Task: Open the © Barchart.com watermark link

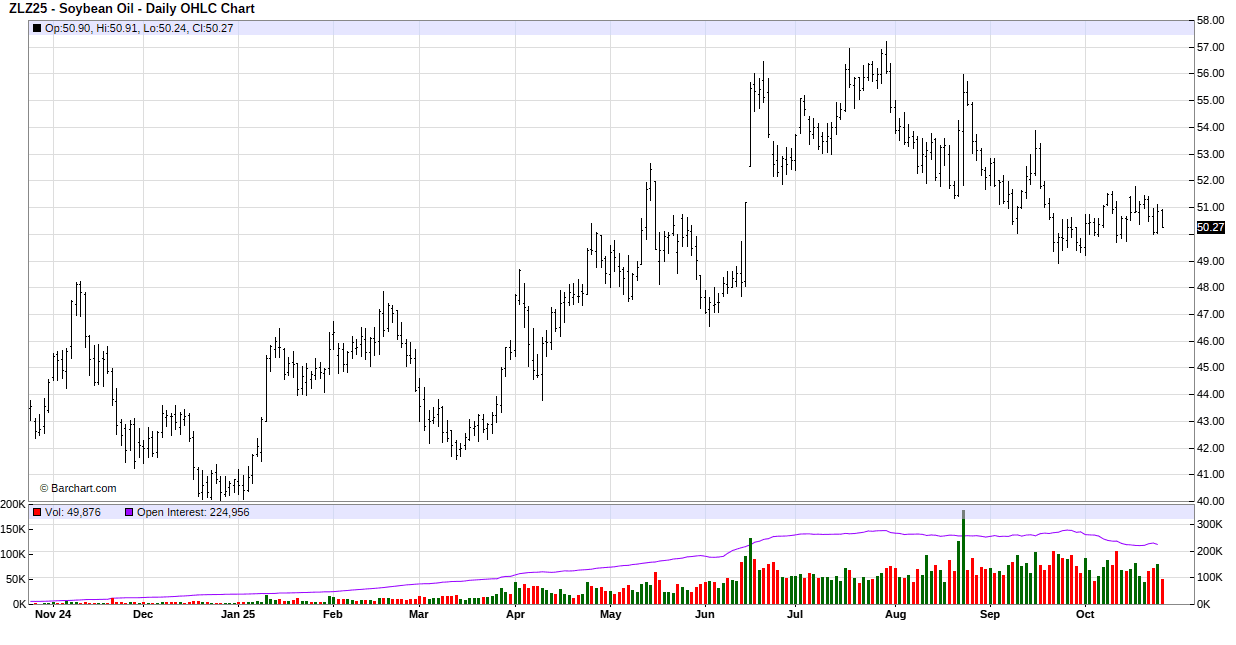Action: 78,488
